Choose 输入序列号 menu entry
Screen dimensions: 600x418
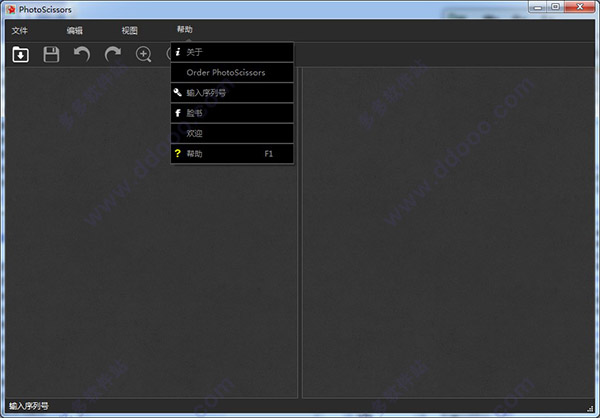[232, 93]
